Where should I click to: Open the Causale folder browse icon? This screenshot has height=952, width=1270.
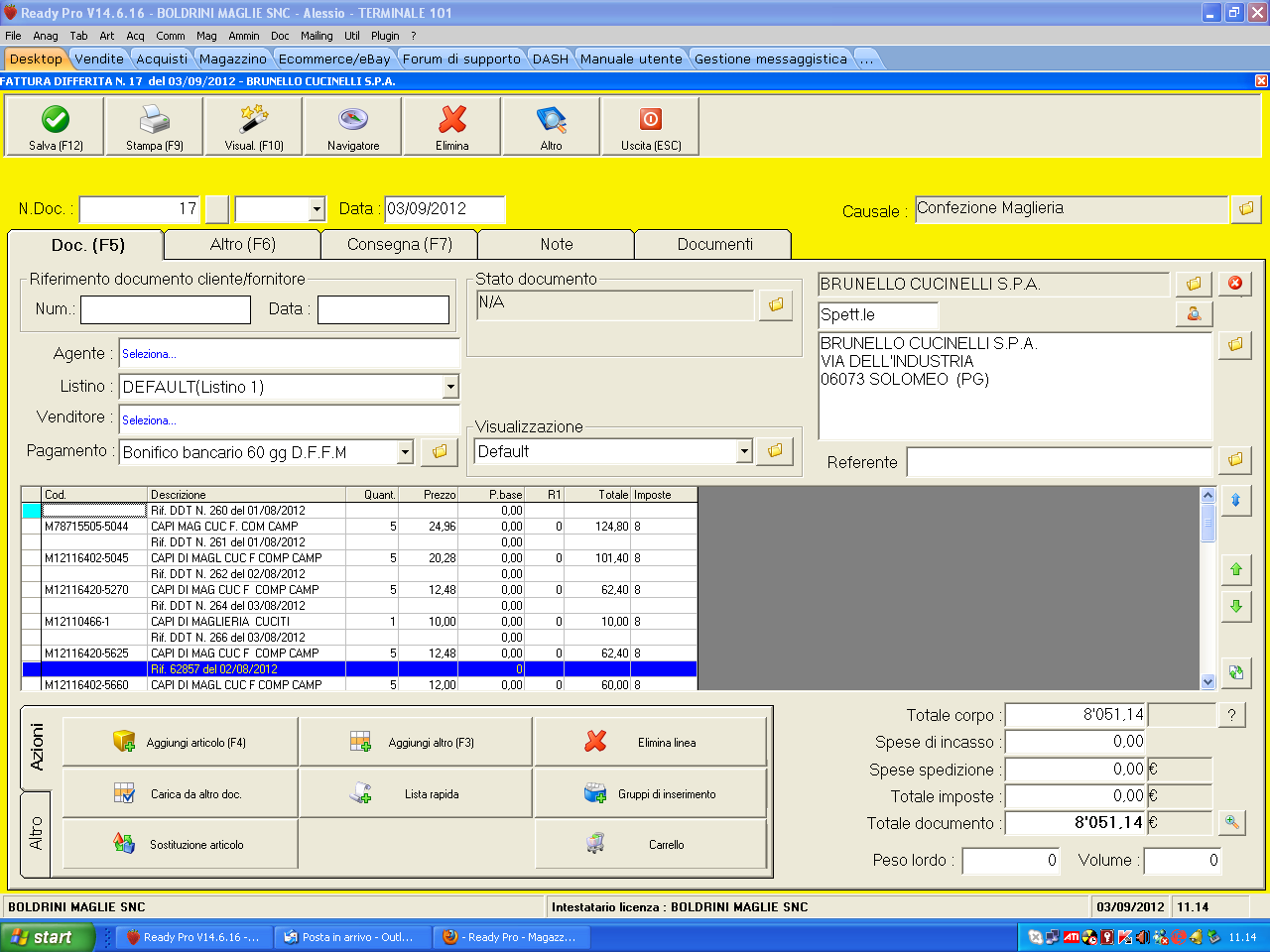1246,209
